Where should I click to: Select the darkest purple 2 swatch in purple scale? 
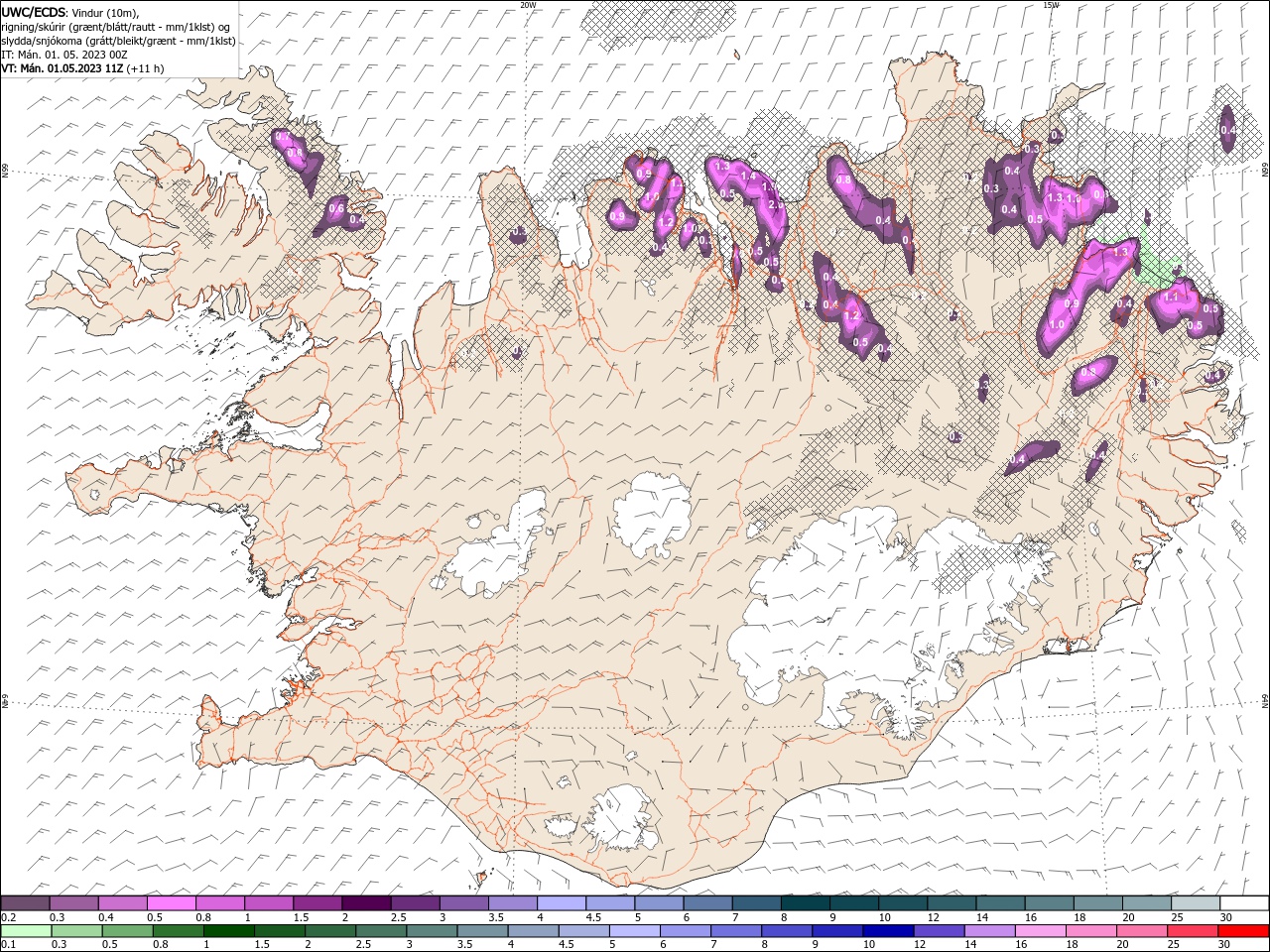pos(366,903)
